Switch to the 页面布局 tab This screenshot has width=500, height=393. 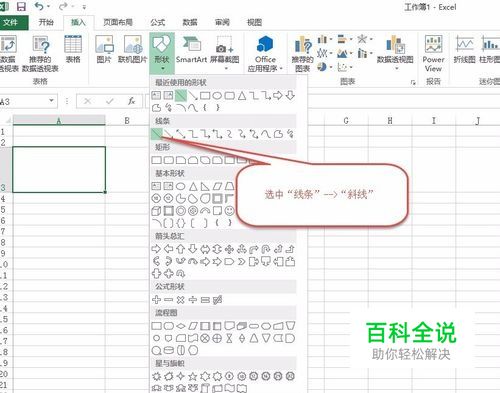pyautogui.click(x=118, y=22)
